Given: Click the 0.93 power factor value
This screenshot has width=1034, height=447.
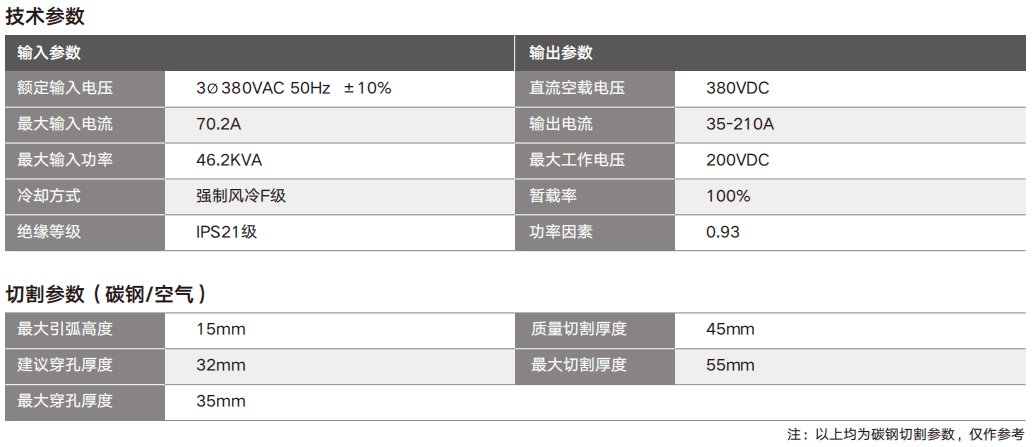Looking at the screenshot, I should [x=723, y=232].
